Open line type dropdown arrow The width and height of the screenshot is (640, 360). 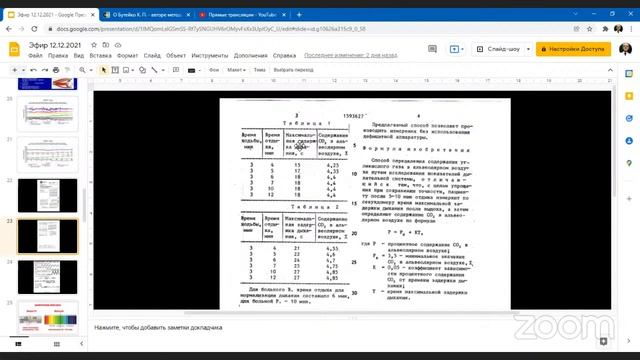pos(163,70)
